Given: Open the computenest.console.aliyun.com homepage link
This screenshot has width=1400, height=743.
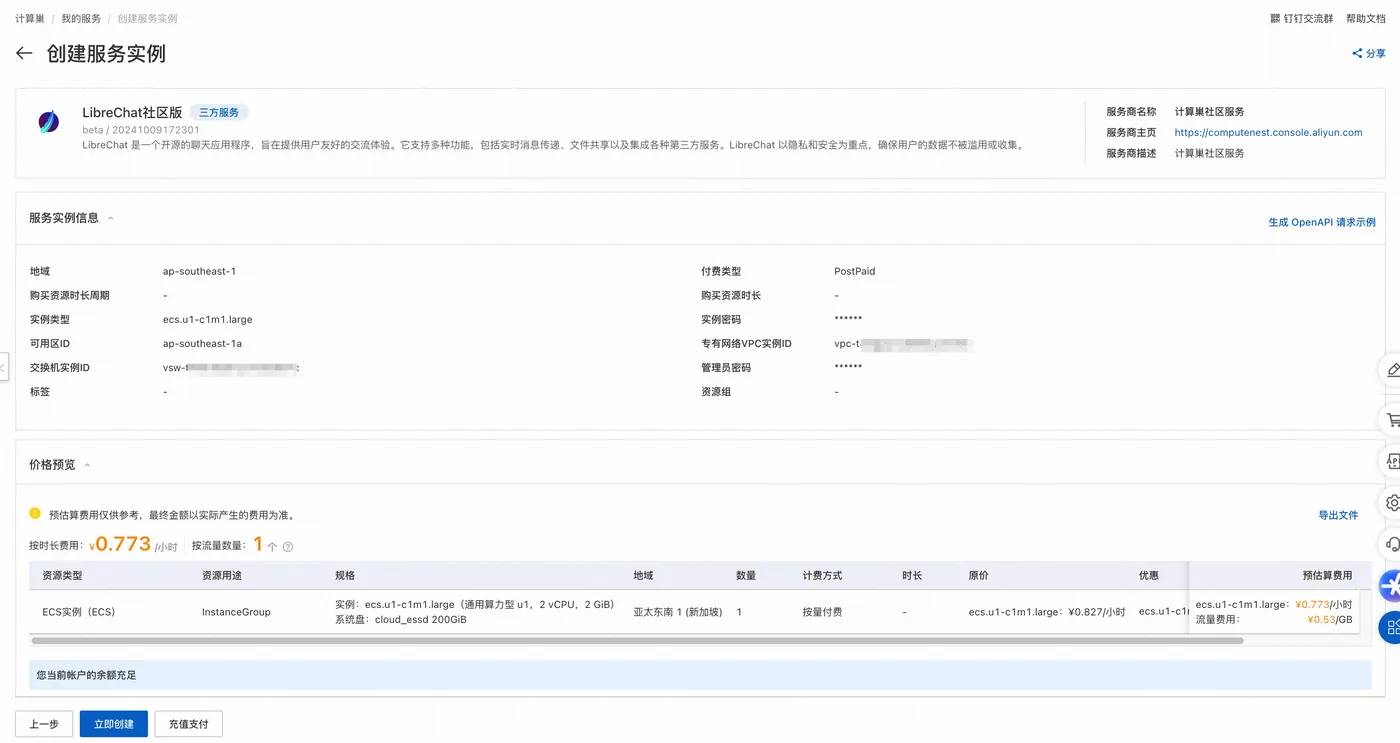Looking at the screenshot, I should pyautogui.click(x=1268, y=132).
